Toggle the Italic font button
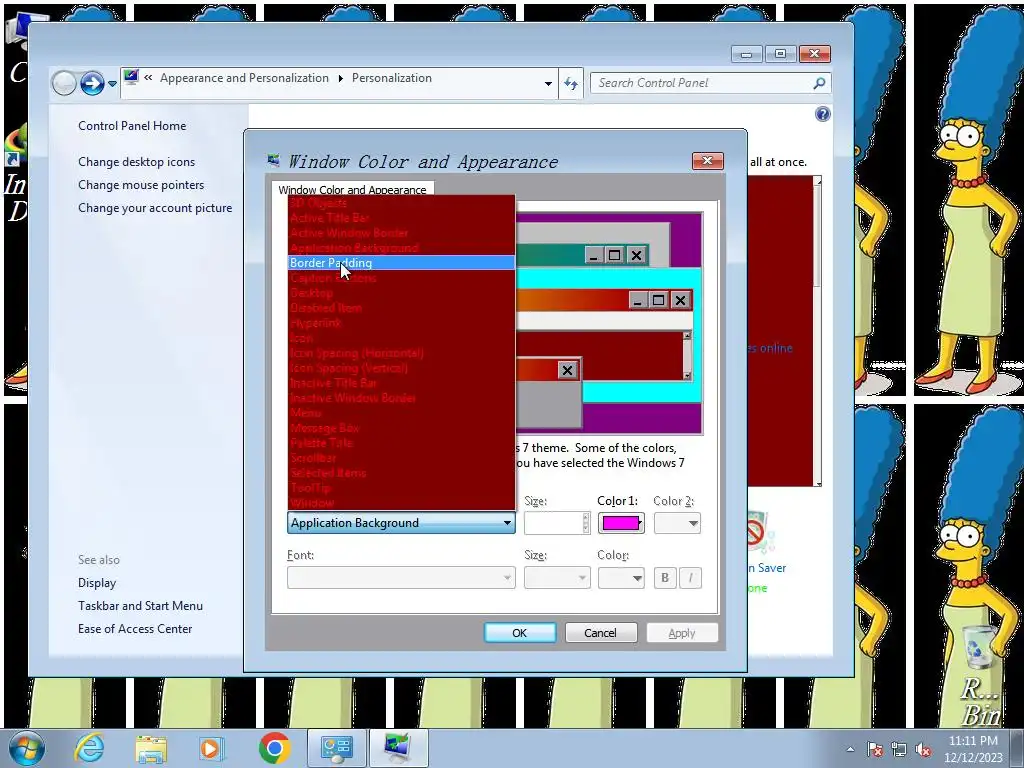This screenshot has height=768, width=1024. (x=690, y=577)
